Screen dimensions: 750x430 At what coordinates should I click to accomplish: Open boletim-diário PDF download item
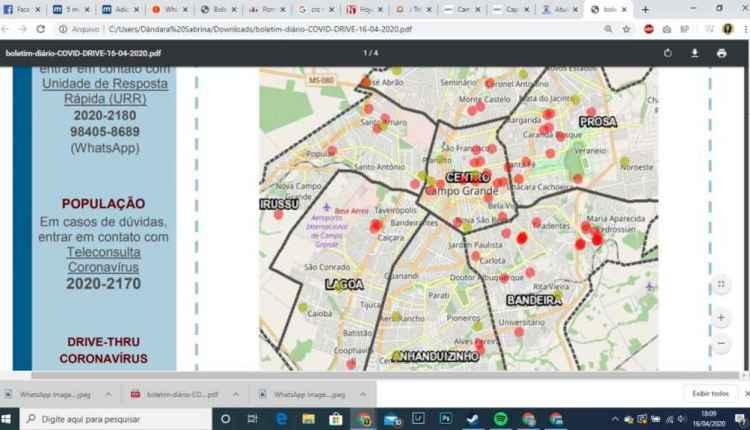(x=177, y=395)
